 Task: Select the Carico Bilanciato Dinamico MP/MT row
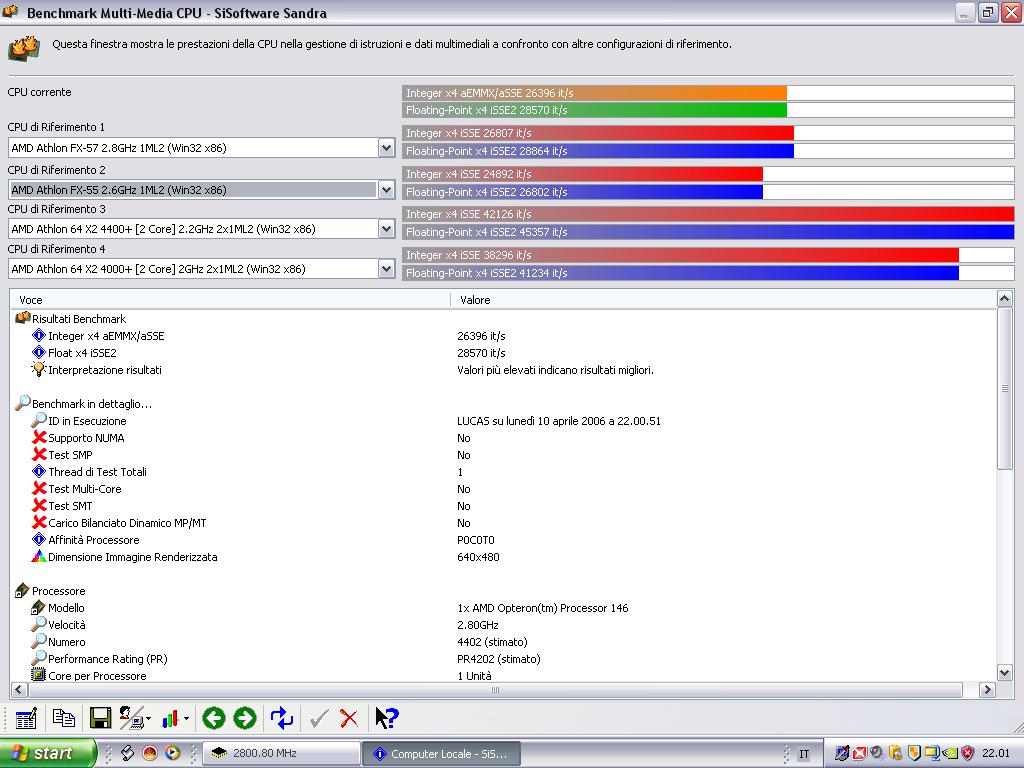click(x=503, y=522)
